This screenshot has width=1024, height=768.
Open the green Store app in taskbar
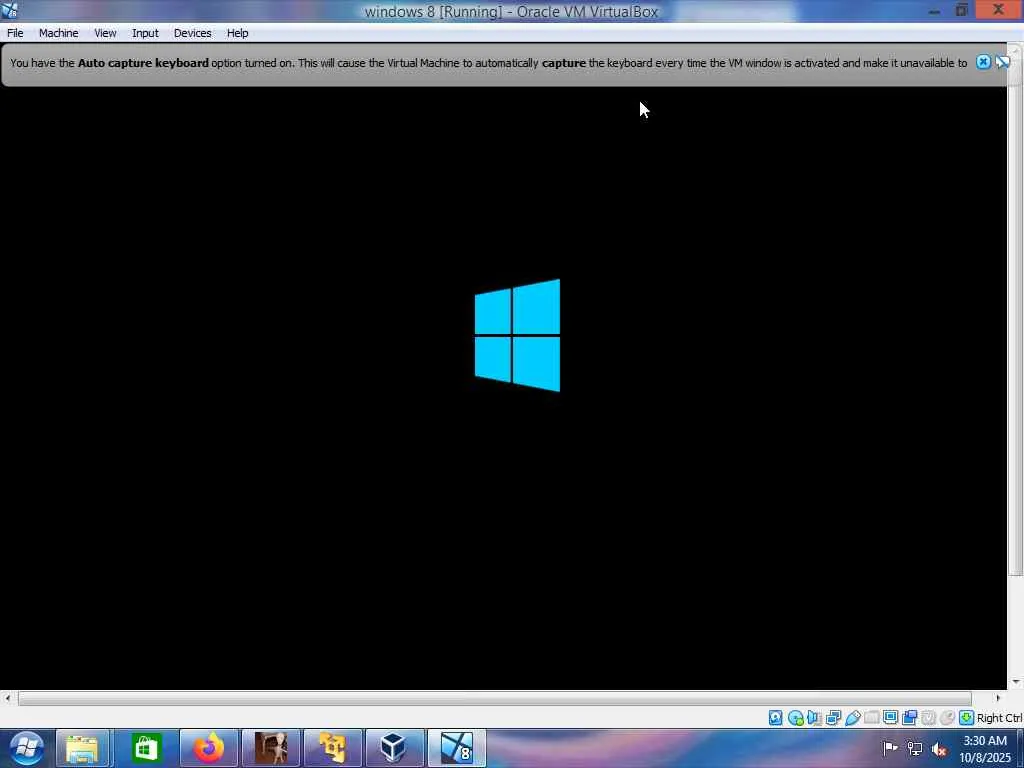point(146,748)
